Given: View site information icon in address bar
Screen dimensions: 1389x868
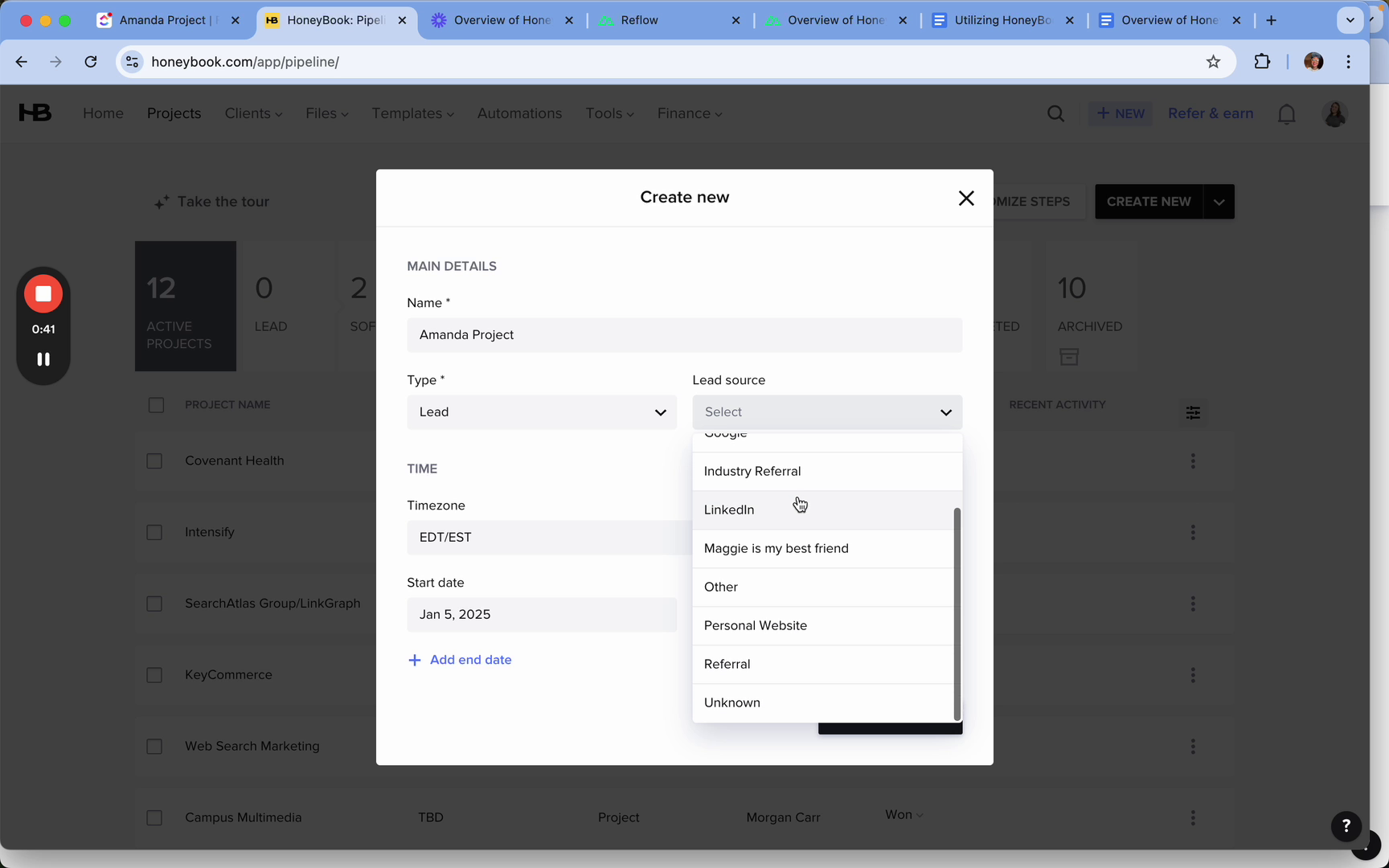Looking at the screenshot, I should point(133,62).
